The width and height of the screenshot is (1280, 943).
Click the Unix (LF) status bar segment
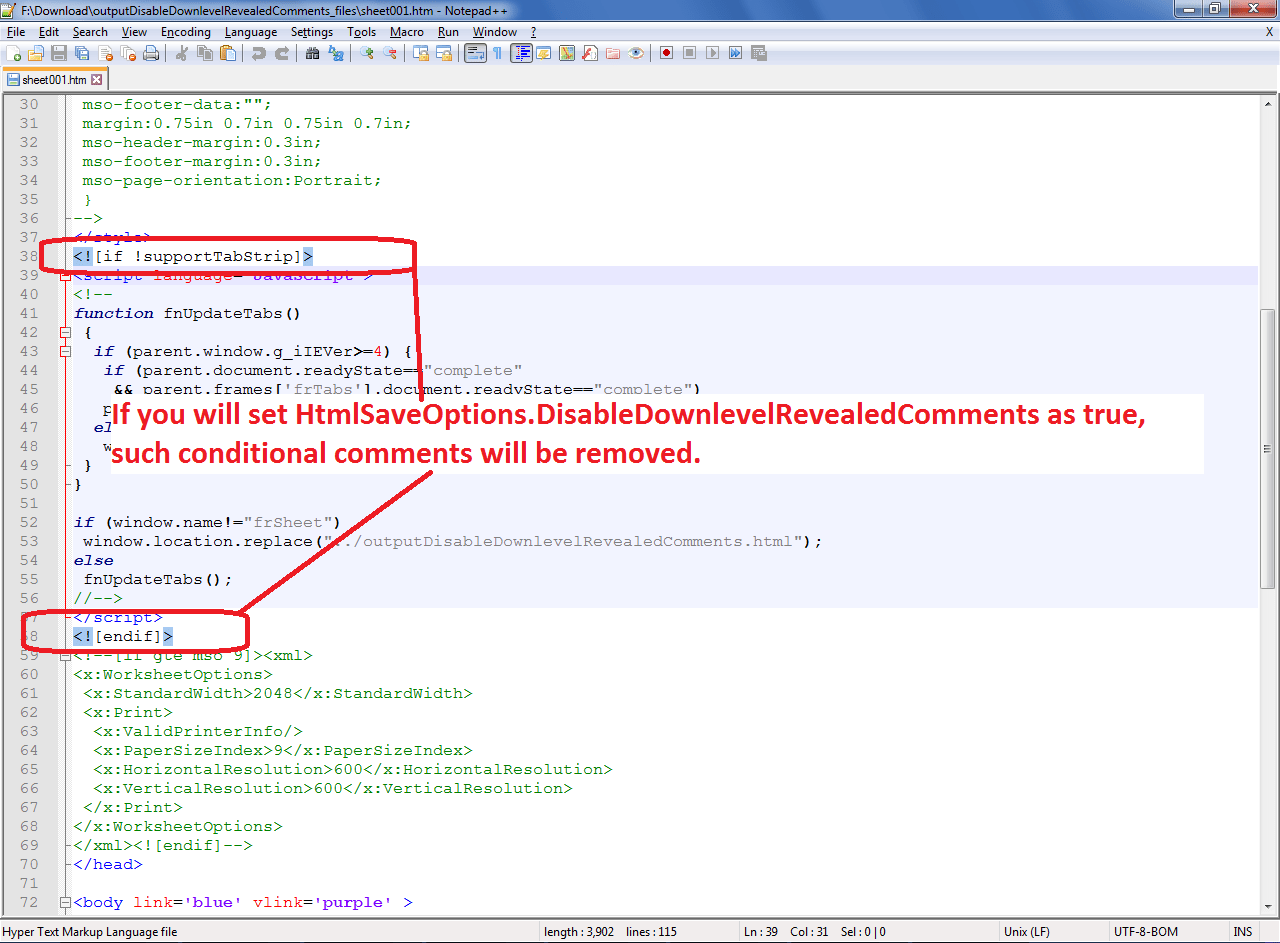click(1026, 931)
